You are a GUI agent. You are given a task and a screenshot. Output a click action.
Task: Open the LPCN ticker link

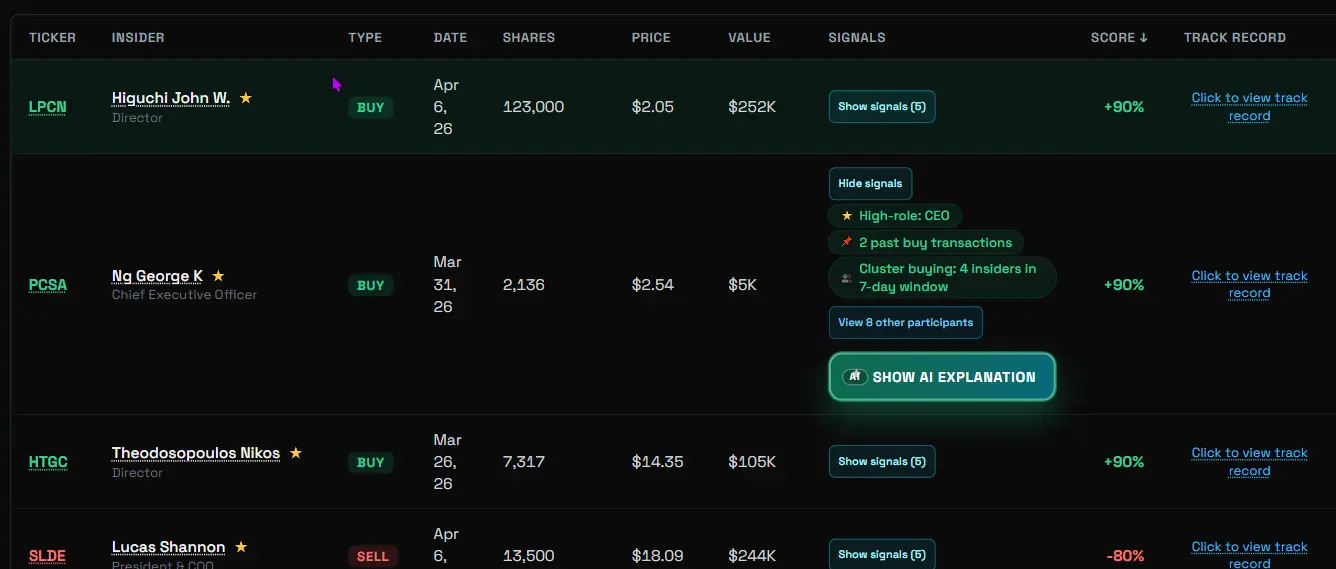click(47, 107)
